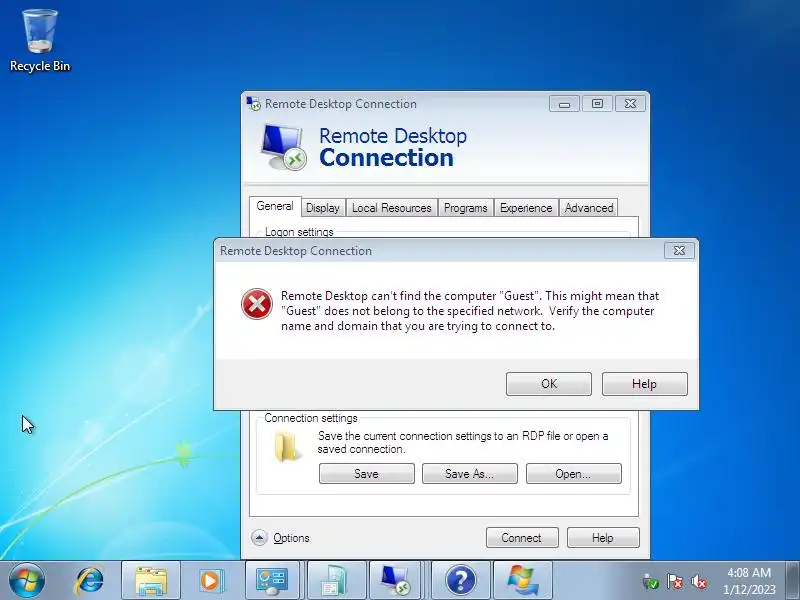Click the Connect button
This screenshot has width=800, height=600.
tap(522, 538)
